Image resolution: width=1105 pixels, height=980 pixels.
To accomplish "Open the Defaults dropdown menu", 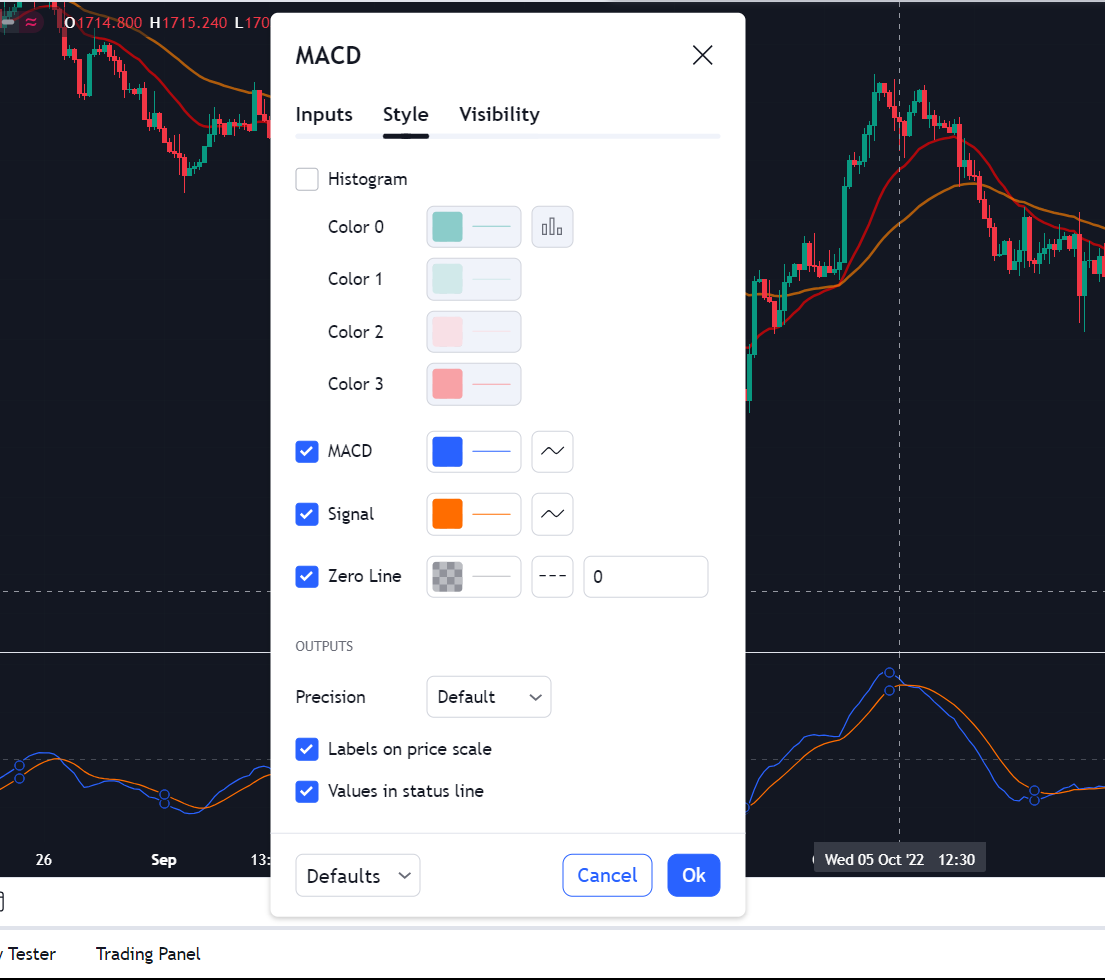I will pyautogui.click(x=357, y=876).
